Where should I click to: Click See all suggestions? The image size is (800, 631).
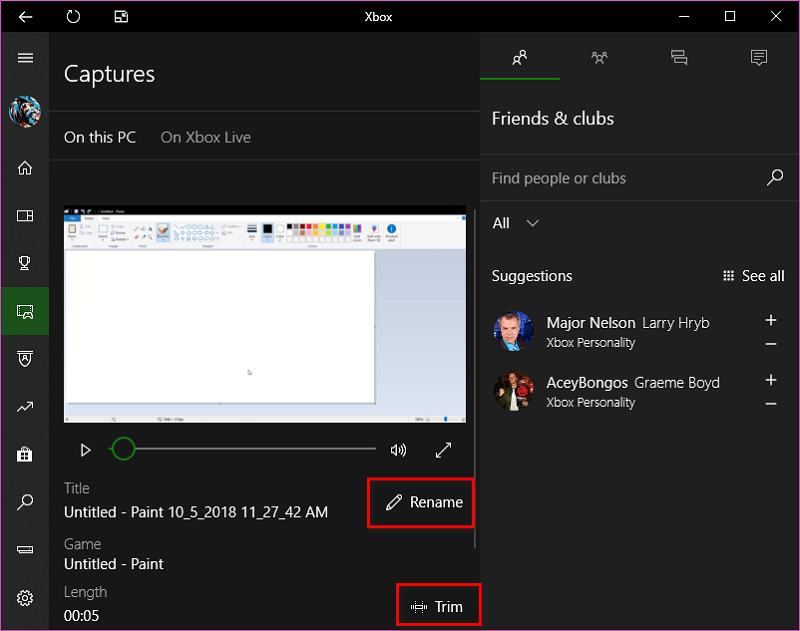(x=754, y=276)
